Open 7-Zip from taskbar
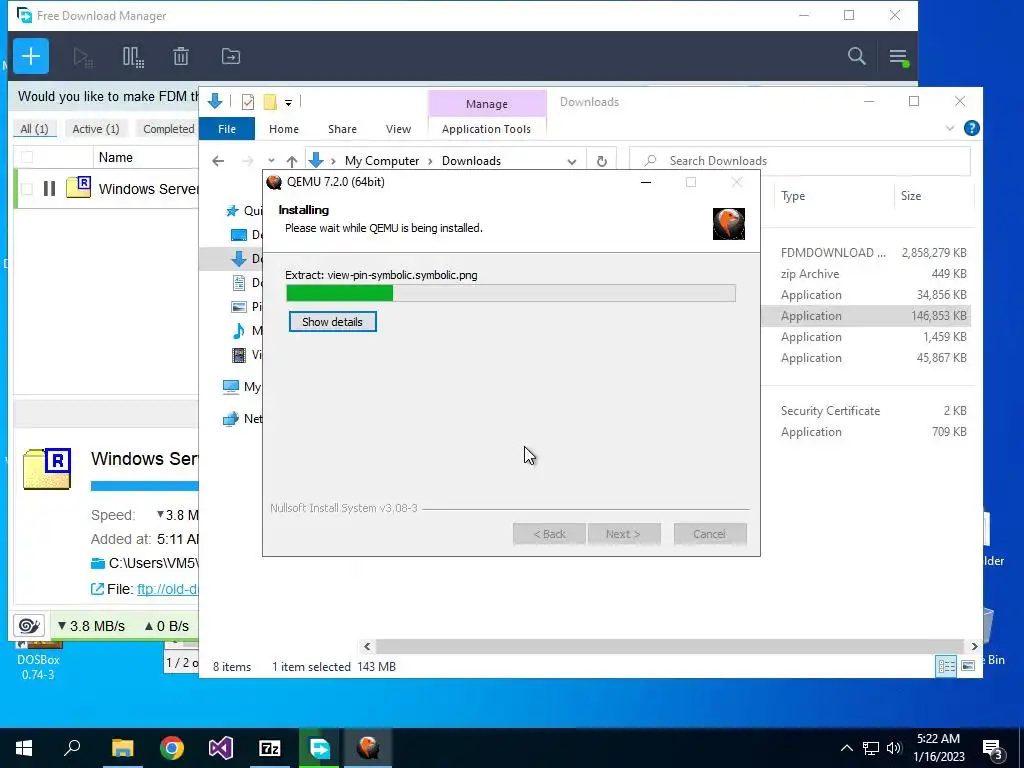This screenshot has height=768, width=1024. tap(270, 748)
